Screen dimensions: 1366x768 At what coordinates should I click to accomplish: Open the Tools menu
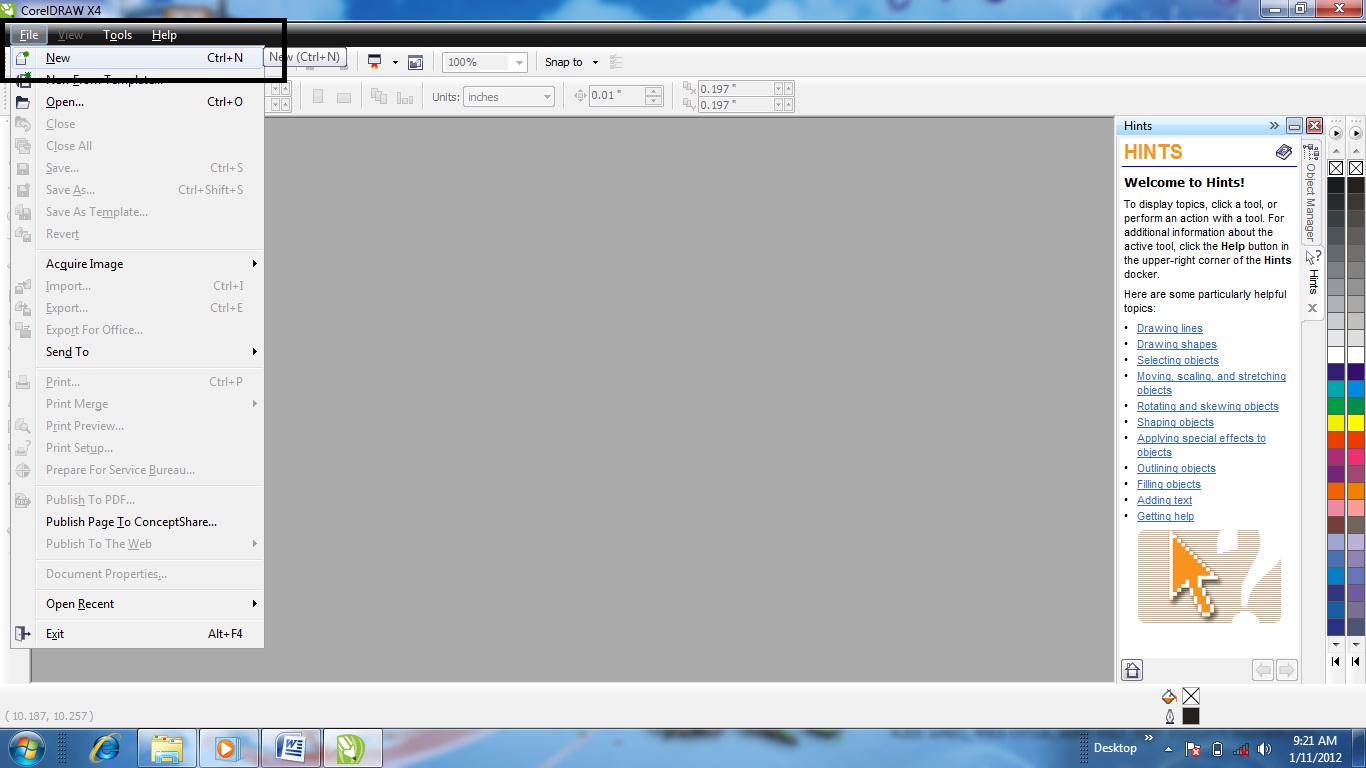(117, 35)
